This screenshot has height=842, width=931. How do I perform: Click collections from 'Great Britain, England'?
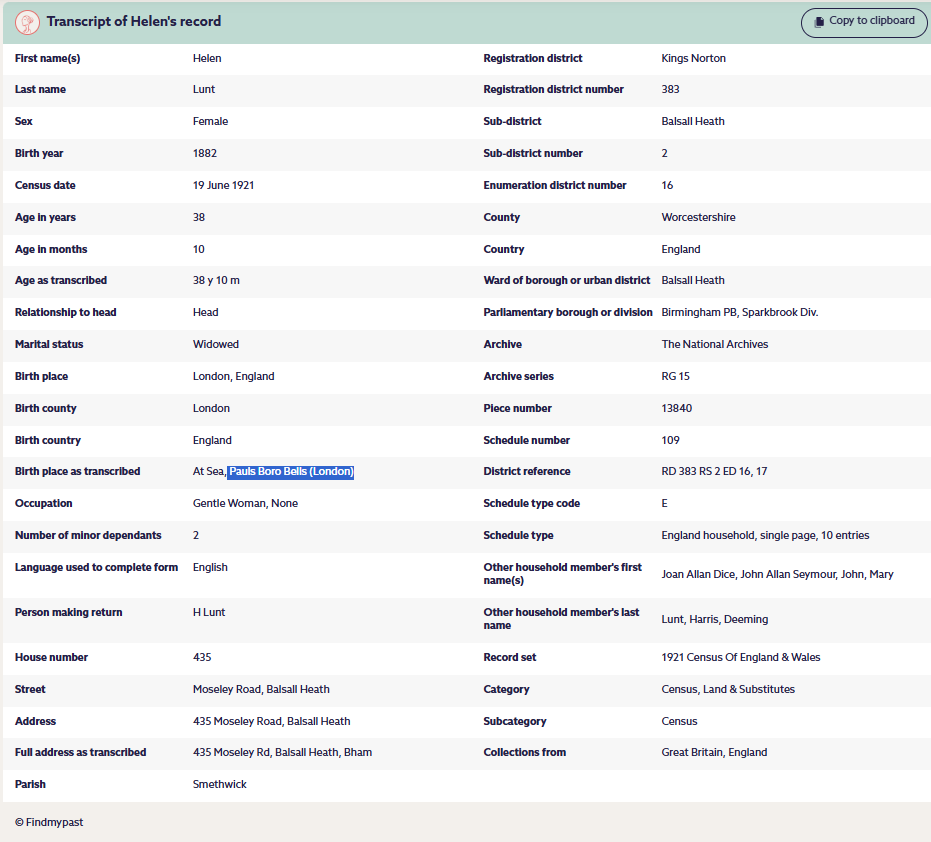click(714, 752)
